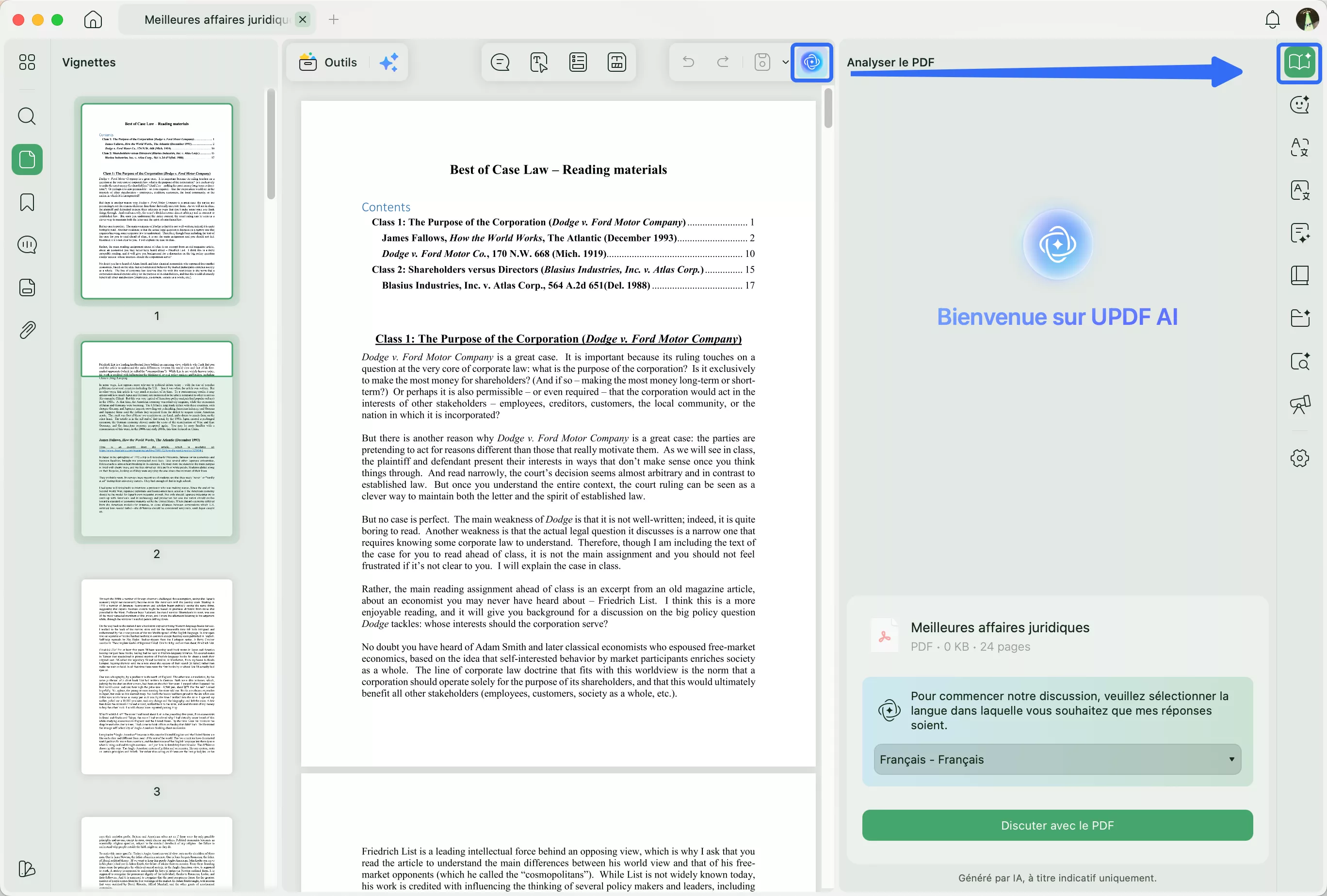Image resolution: width=1327 pixels, height=896 pixels.
Task: Open the bookmarks panel
Action: (27, 202)
